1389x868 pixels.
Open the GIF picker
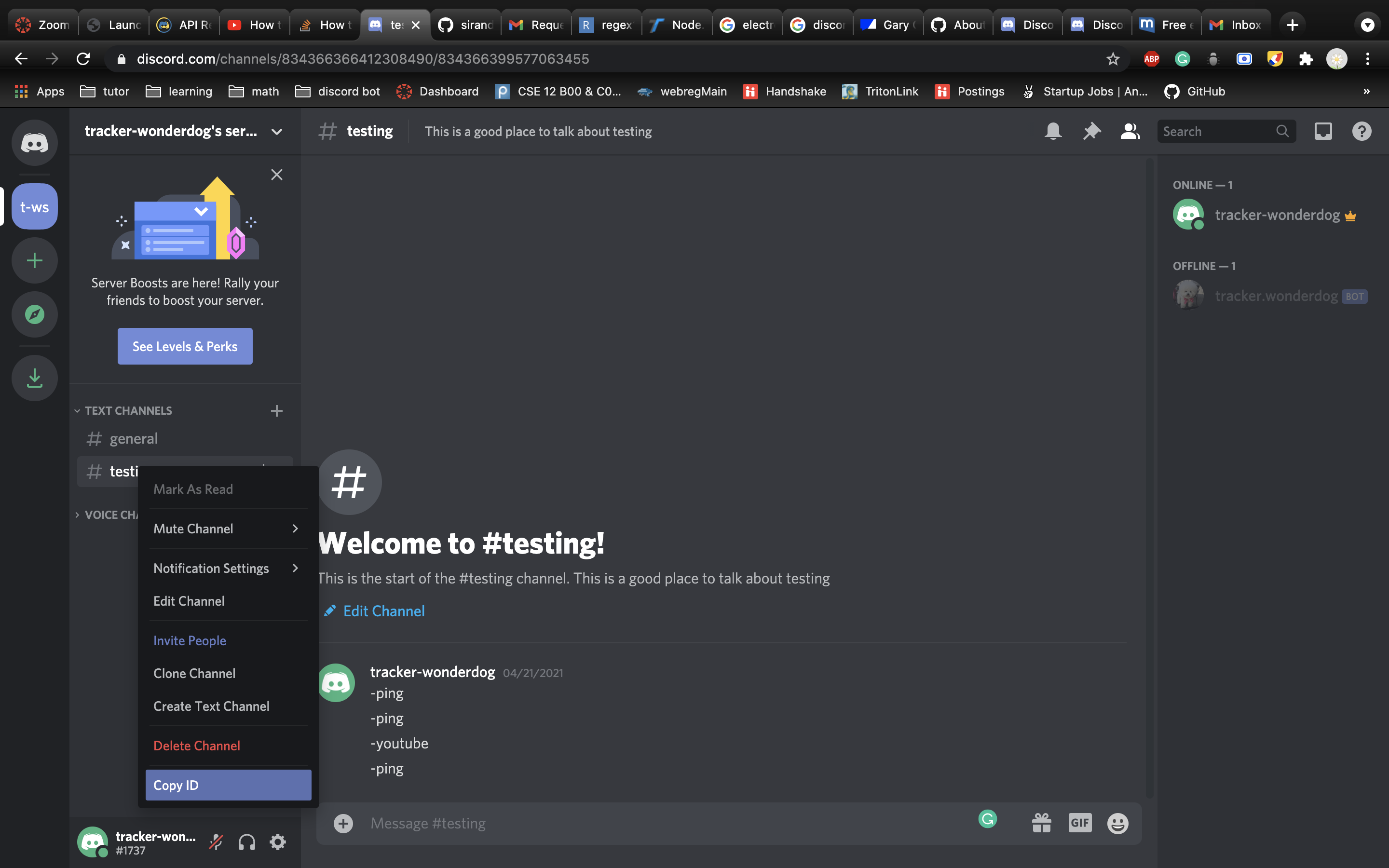pyautogui.click(x=1080, y=823)
